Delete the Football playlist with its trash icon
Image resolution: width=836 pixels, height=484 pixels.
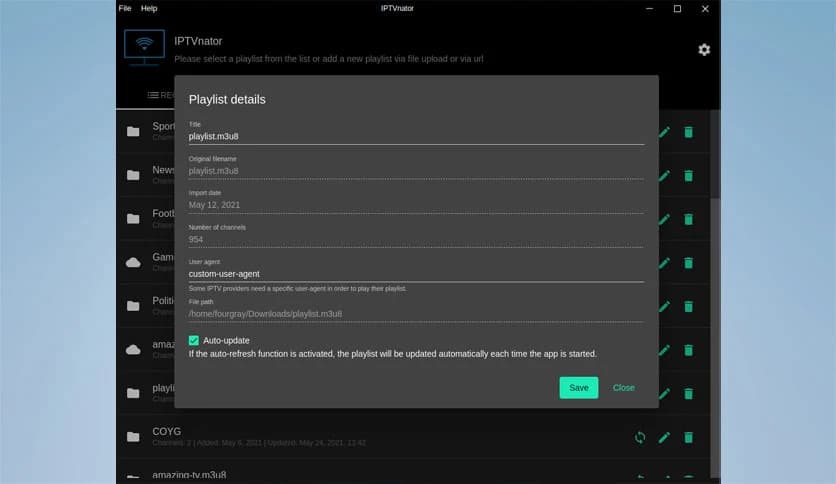(688, 220)
